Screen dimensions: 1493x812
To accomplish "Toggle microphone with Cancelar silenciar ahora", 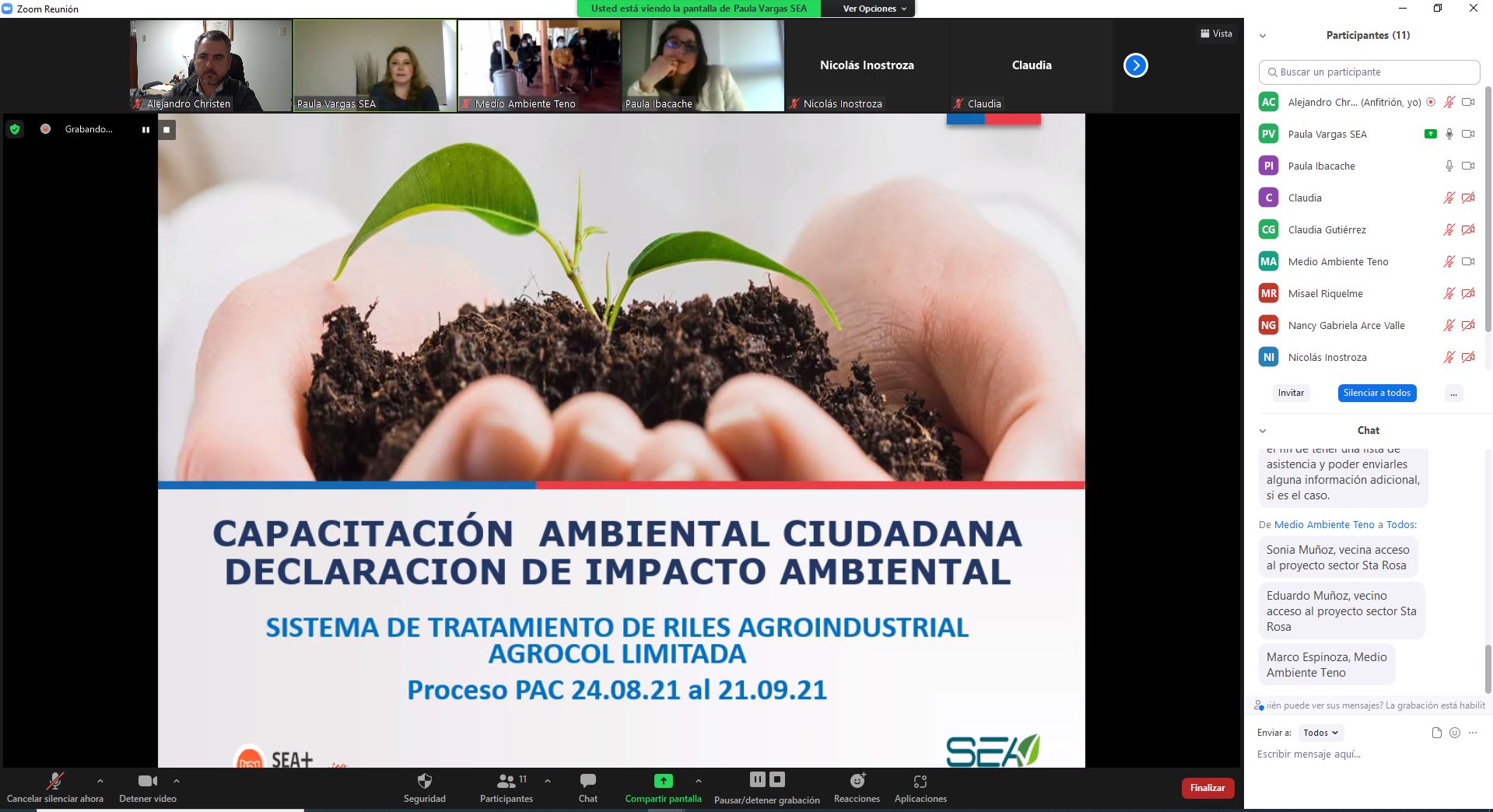I will click(x=54, y=781).
